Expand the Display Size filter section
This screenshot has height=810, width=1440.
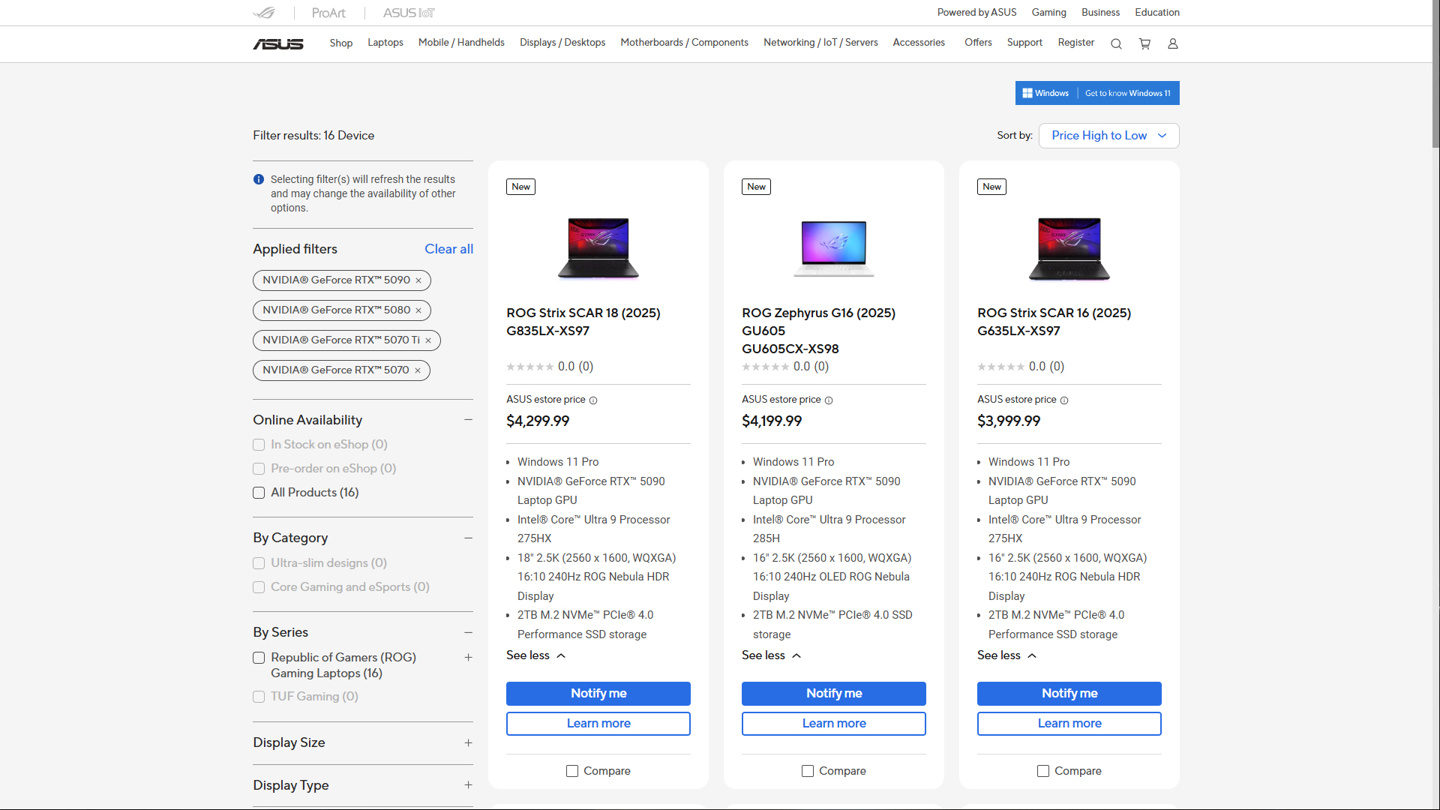(467, 743)
